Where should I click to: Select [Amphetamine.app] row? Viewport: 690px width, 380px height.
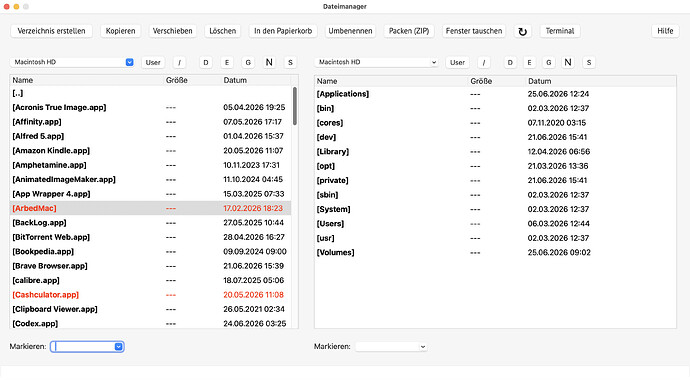click(150, 165)
